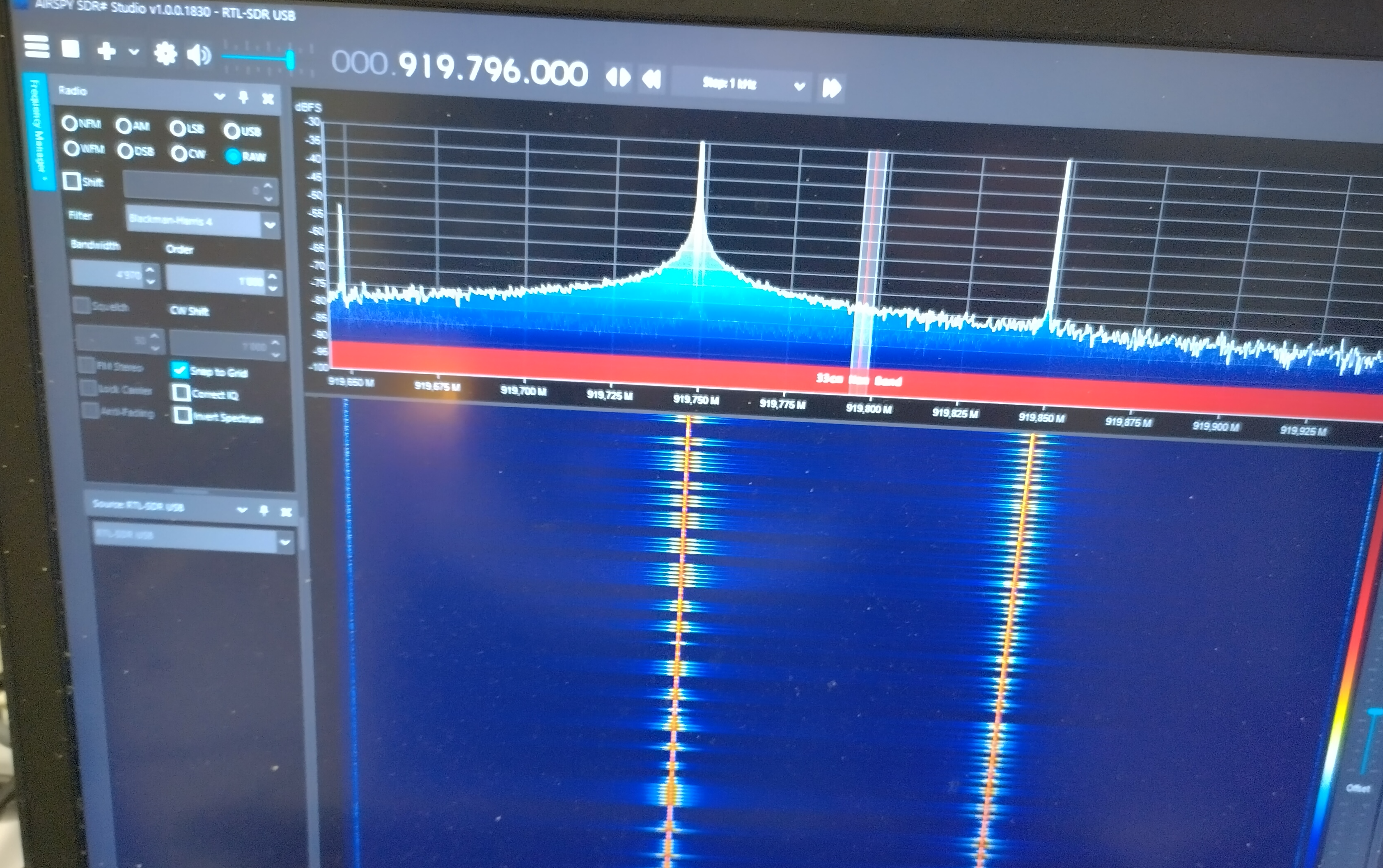Click the center tuning arrows icon
The image size is (1383, 868).
[x=618, y=77]
